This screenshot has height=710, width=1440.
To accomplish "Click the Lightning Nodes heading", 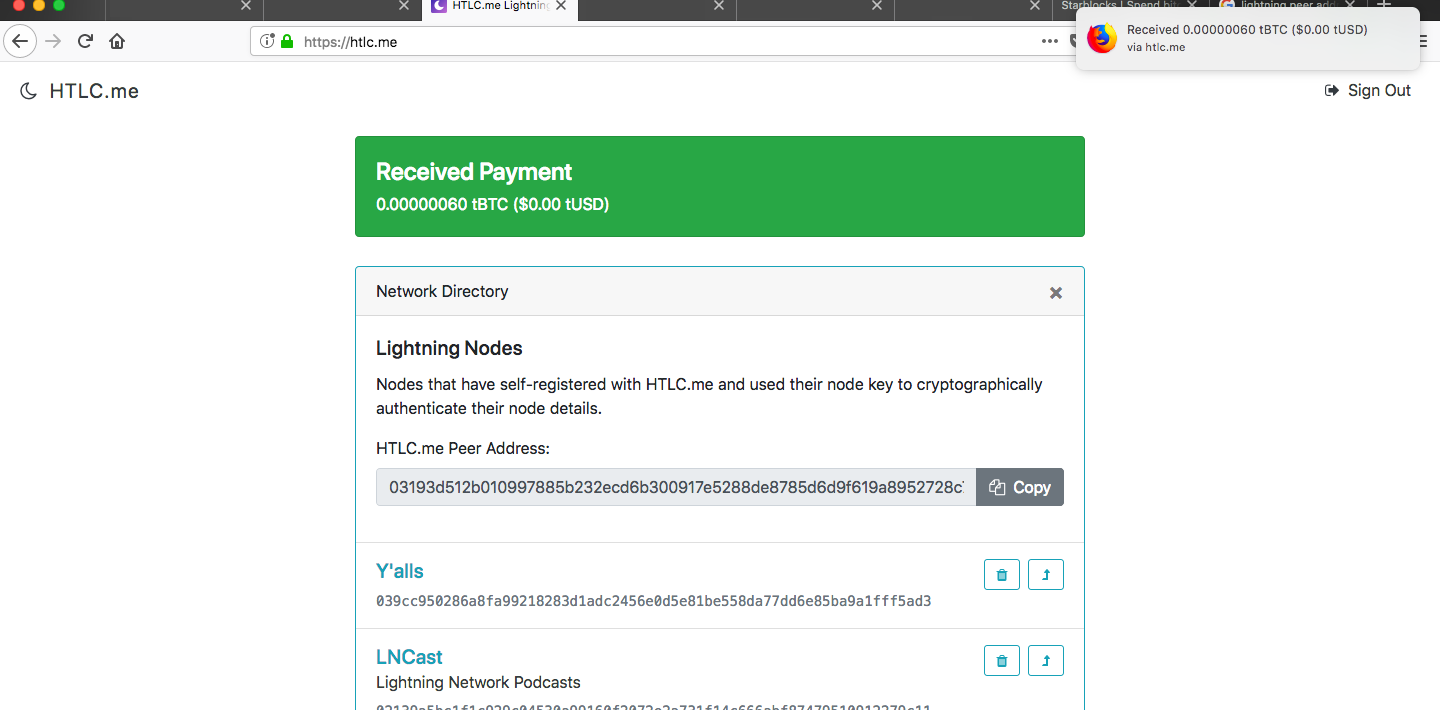I will pos(449,349).
